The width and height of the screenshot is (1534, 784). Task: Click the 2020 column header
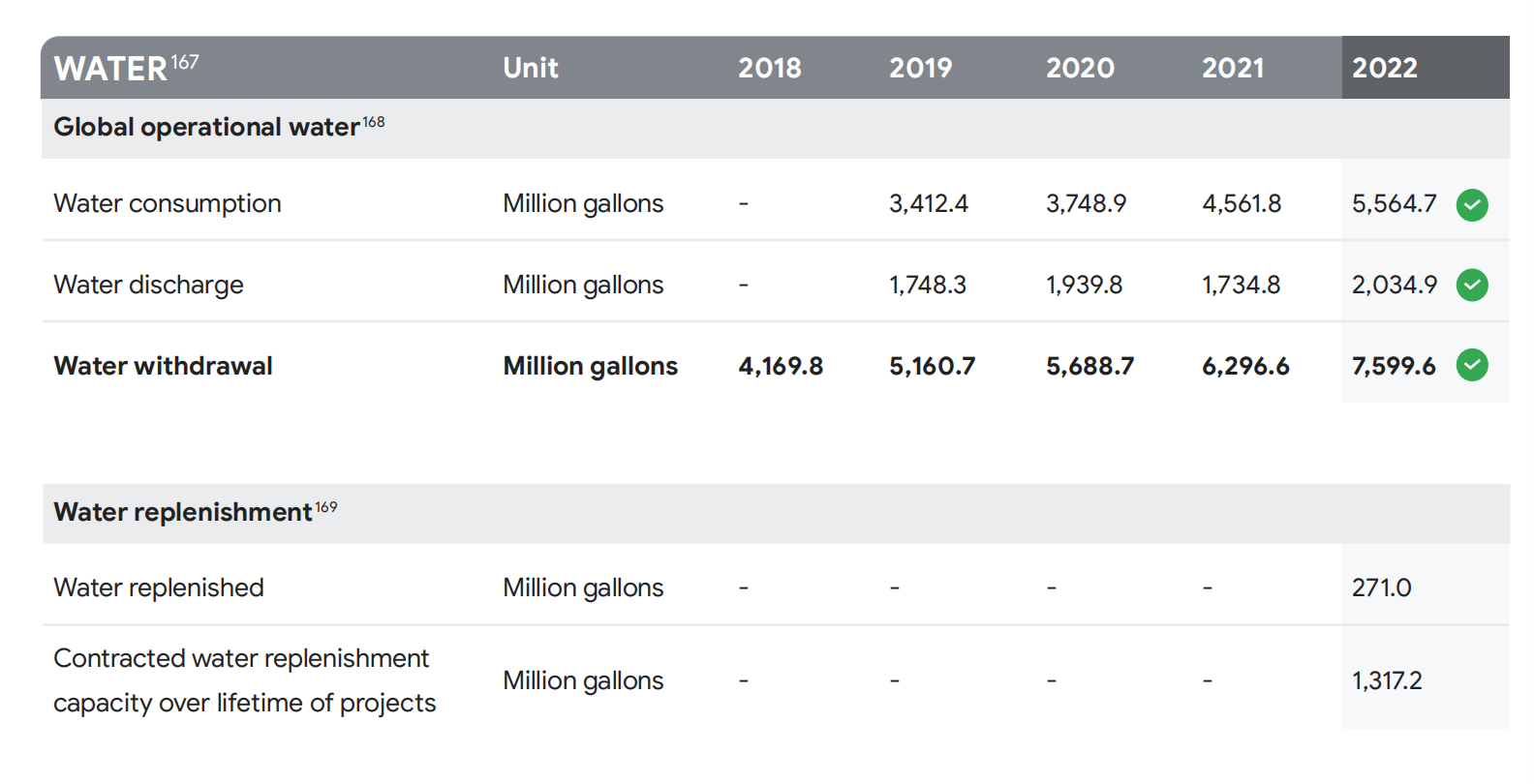[x=1079, y=68]
